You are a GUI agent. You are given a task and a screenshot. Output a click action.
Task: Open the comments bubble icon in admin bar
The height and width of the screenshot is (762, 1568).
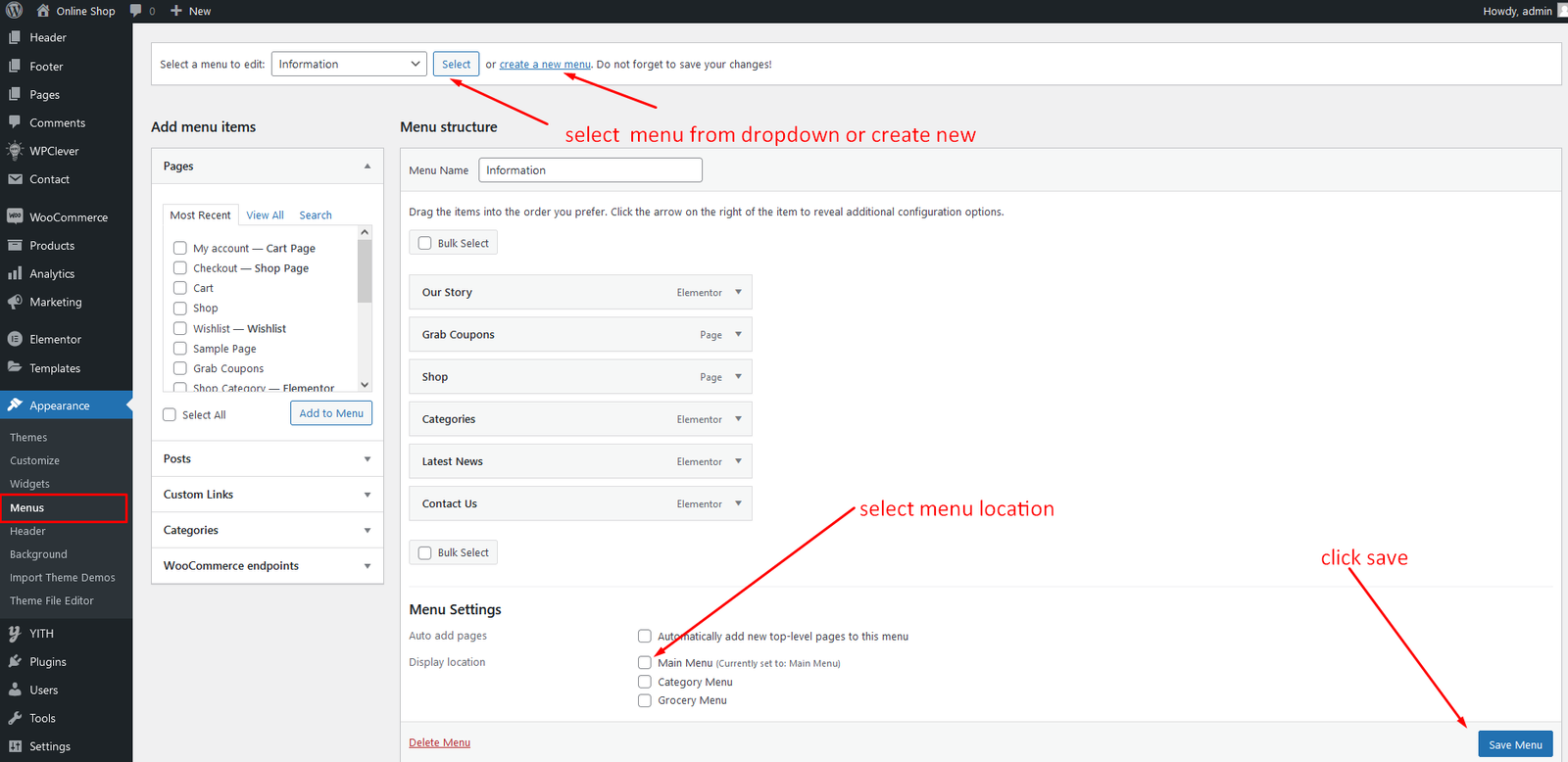click(x=136, y=11)
